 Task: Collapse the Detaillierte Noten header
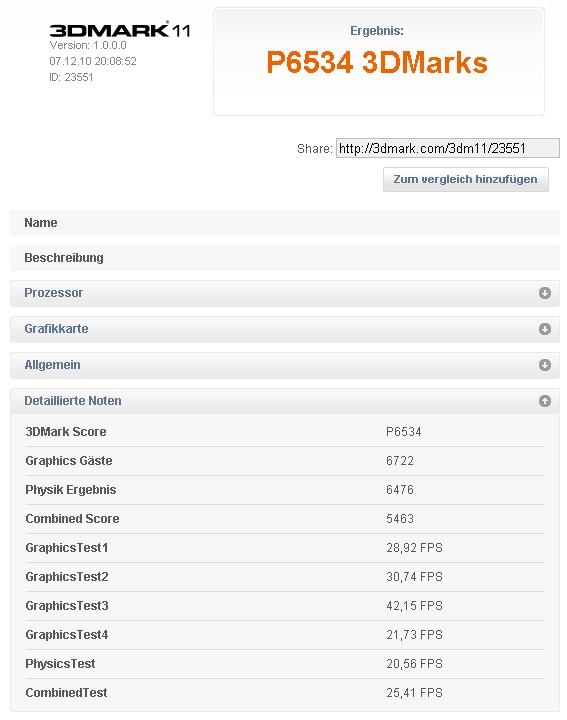click(285, 401)
